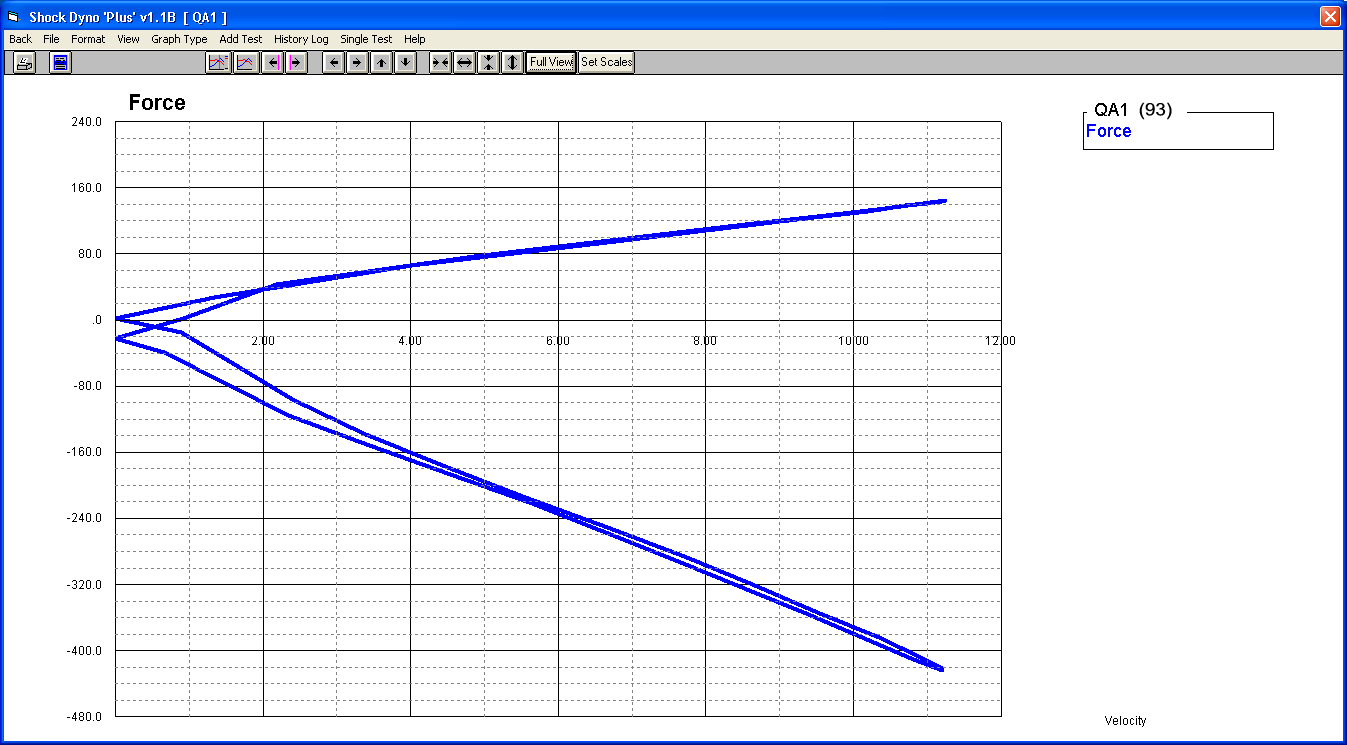The width and height of the screenshot is (1347, 745).
Task: Open the Help menu
Action: coord(415,39)
